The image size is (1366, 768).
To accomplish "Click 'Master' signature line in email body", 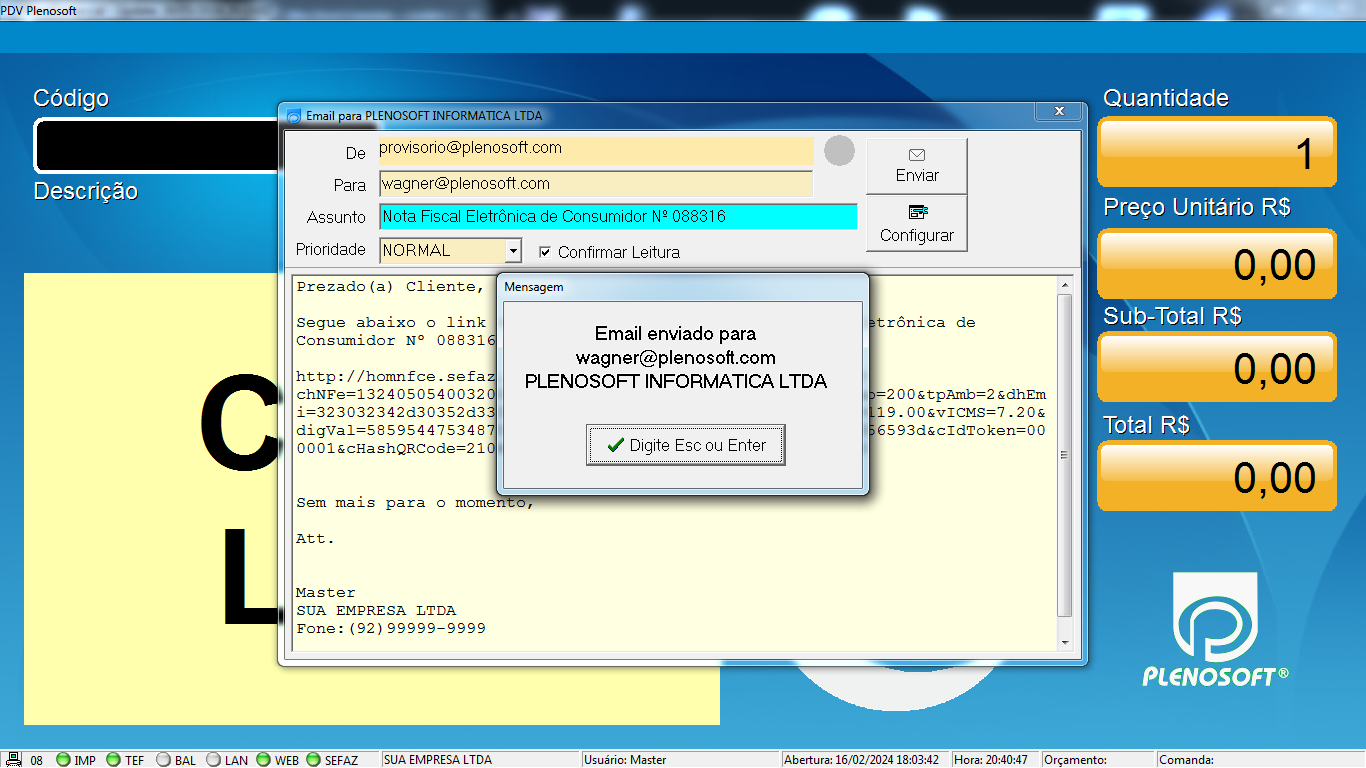I will (x=326, y=592).
